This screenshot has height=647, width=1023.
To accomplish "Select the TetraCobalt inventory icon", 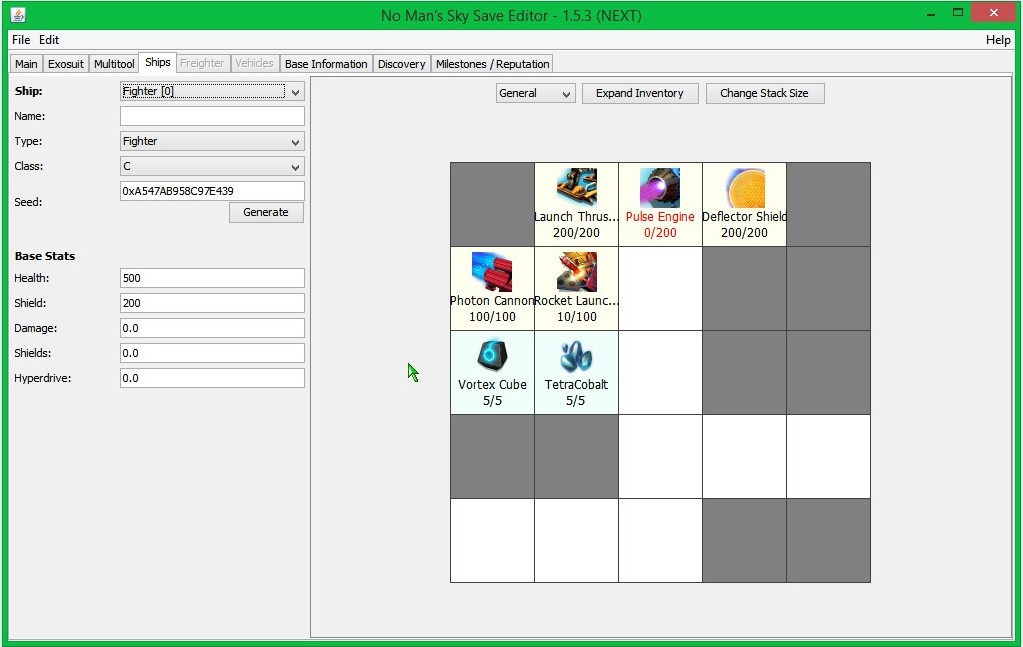I will (576, 355).
